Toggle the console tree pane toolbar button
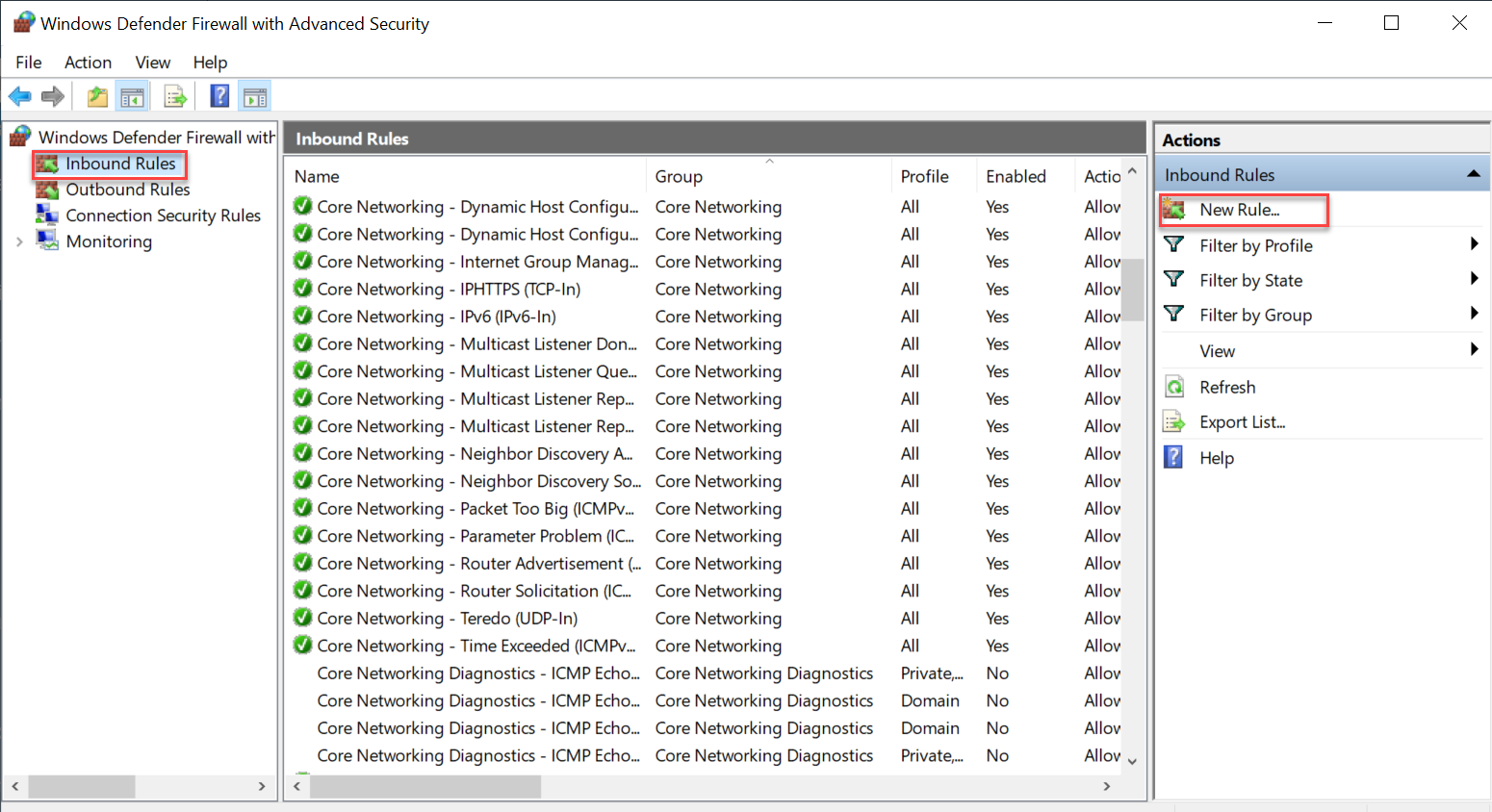 click(x=132, y=96)
